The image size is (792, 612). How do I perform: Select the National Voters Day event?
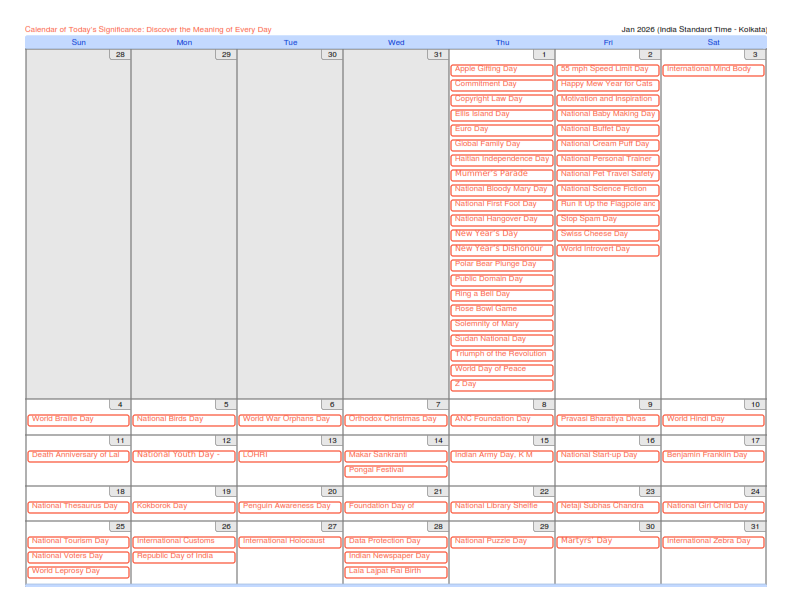point(78,556)
